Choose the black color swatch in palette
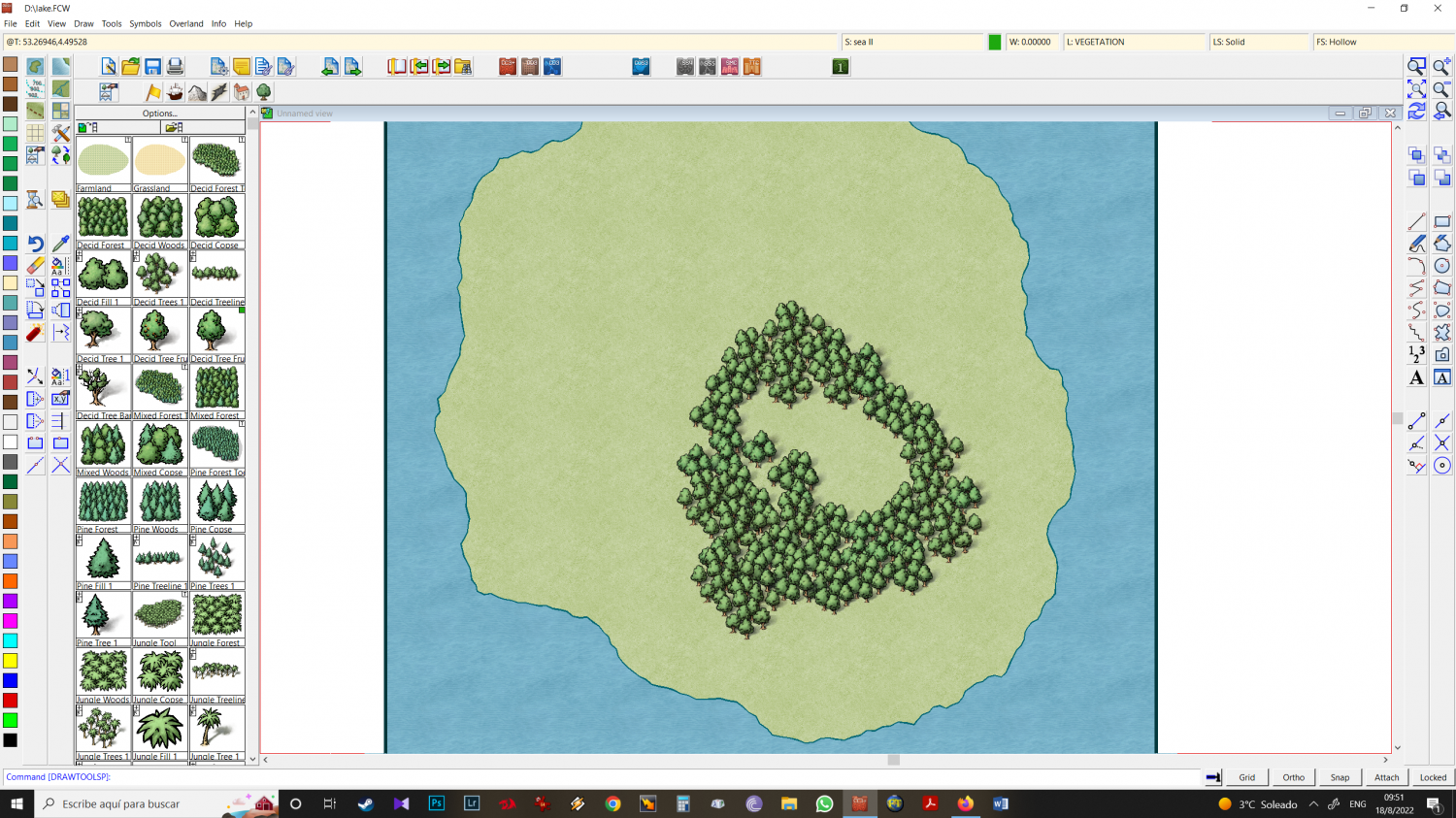 tap(10, 740)
